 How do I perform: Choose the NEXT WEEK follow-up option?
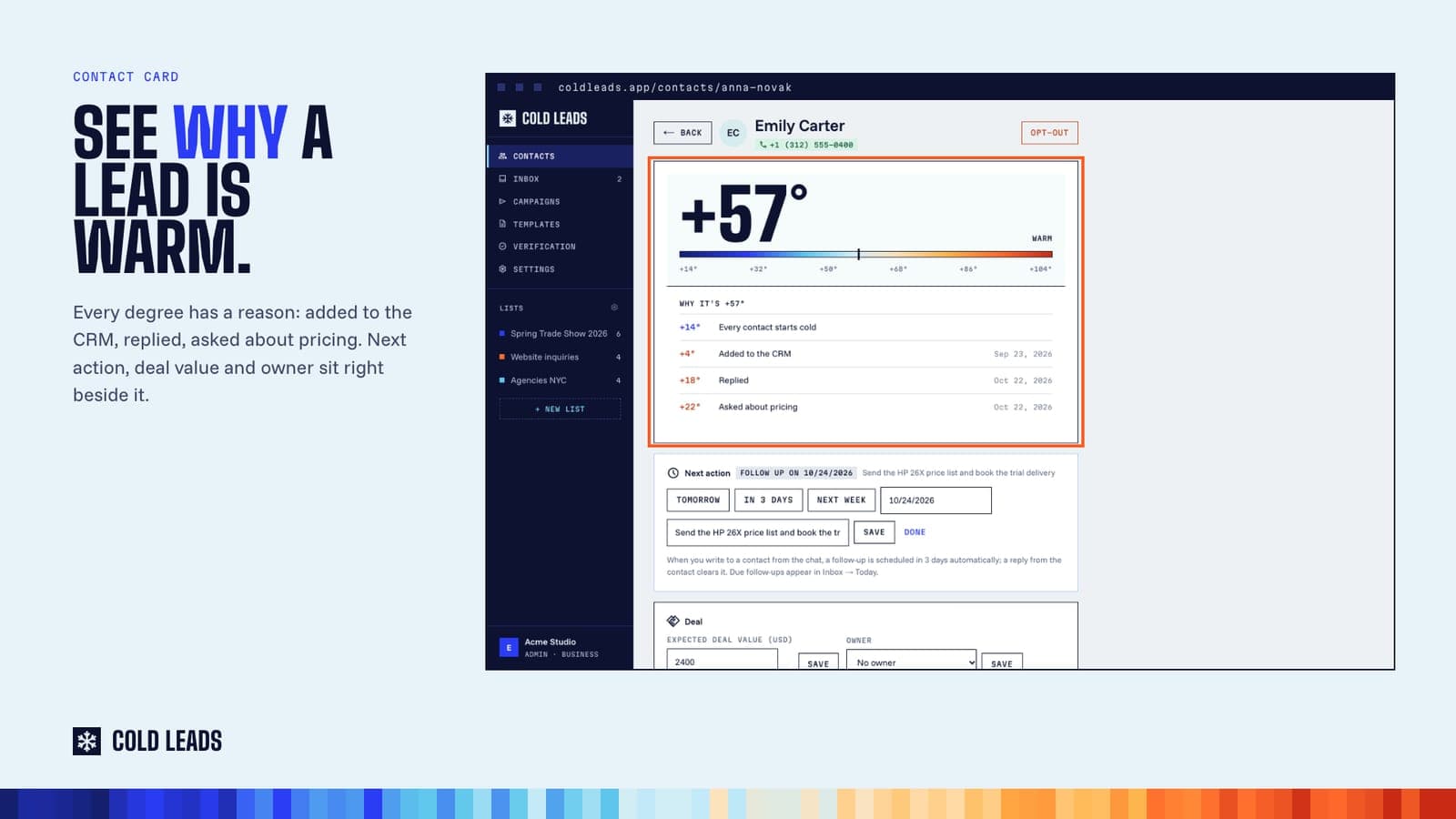[841, 500]
